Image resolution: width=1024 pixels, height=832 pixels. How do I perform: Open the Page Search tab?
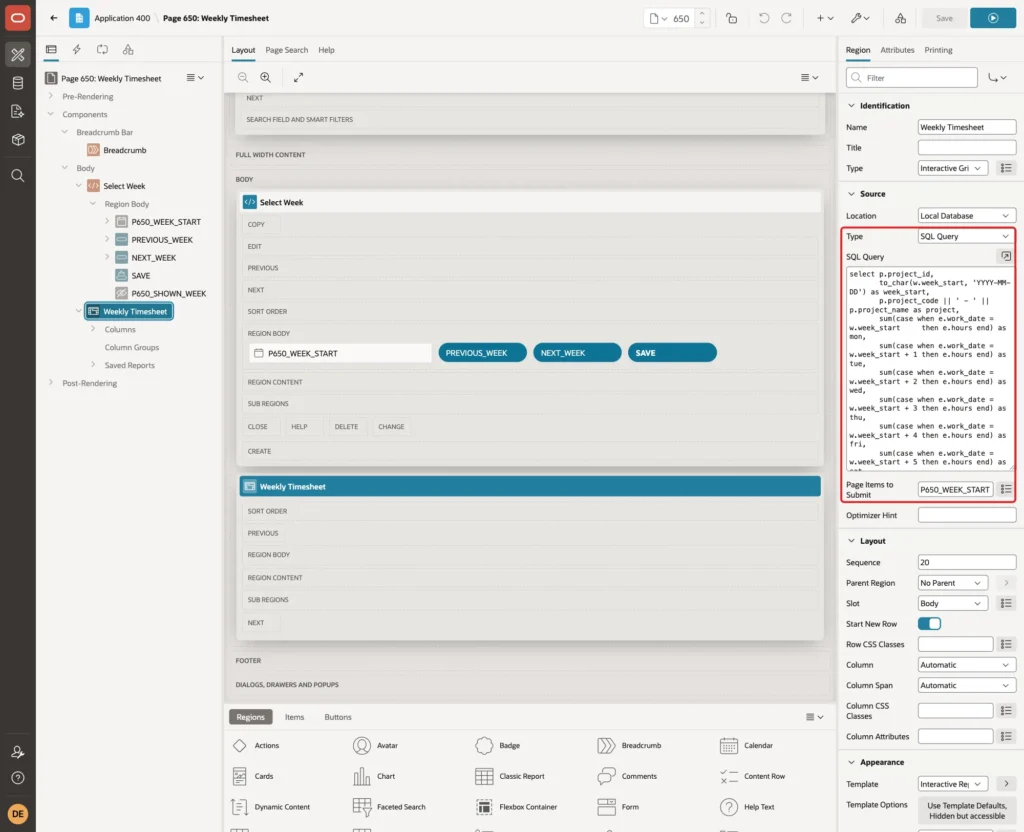pyautogui.click(x=286, y=50)
